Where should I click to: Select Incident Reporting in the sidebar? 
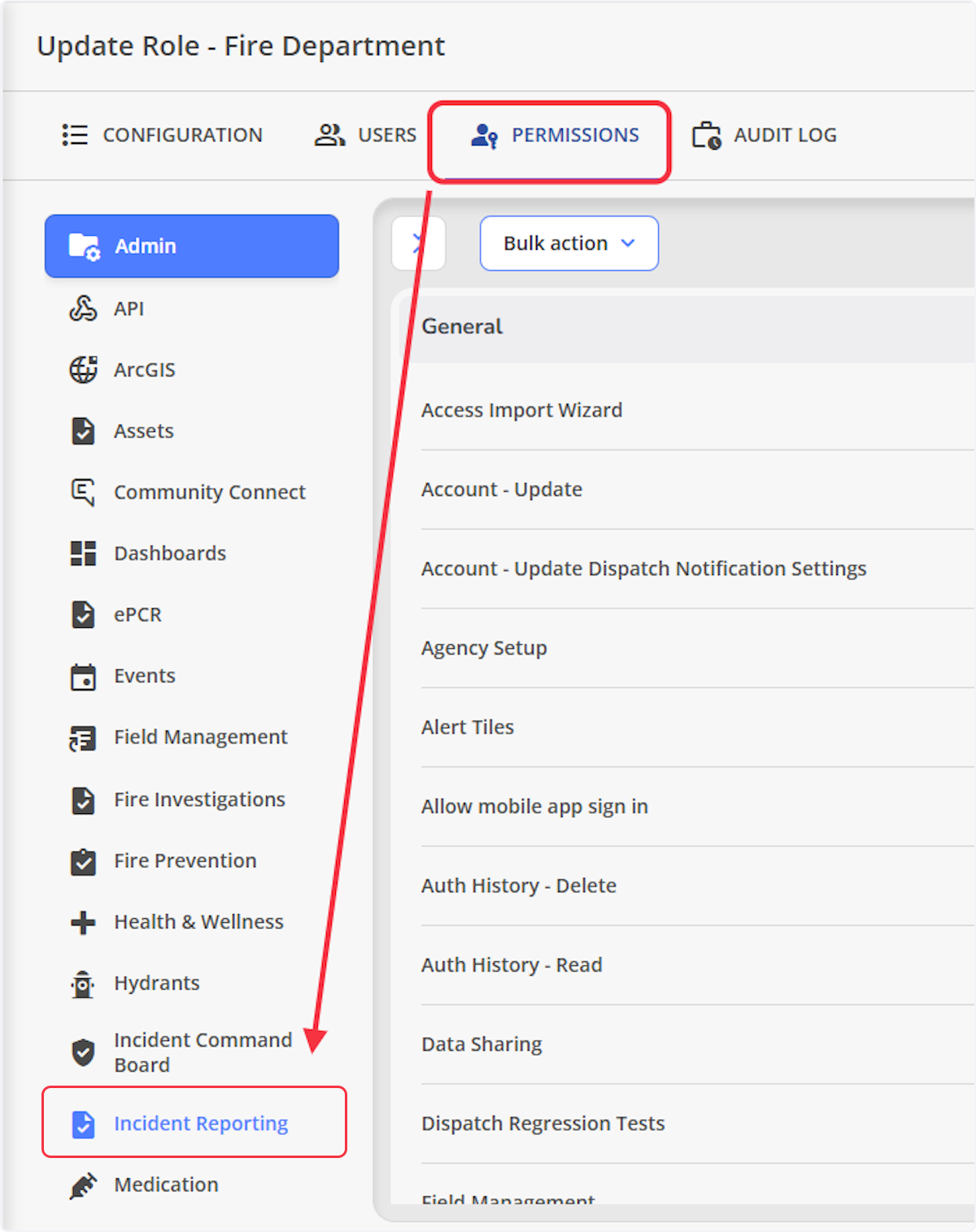pyautogui.click(x=194, y=1123)
